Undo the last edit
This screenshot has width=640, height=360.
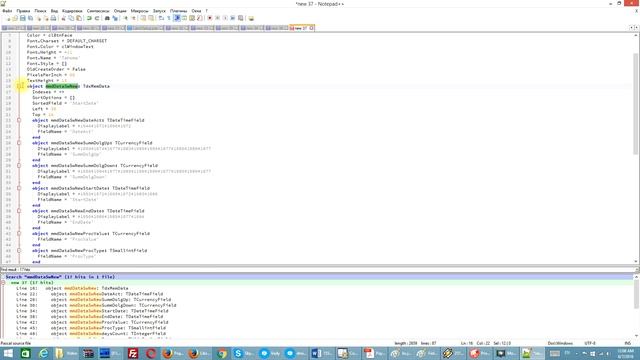(89, 18)
